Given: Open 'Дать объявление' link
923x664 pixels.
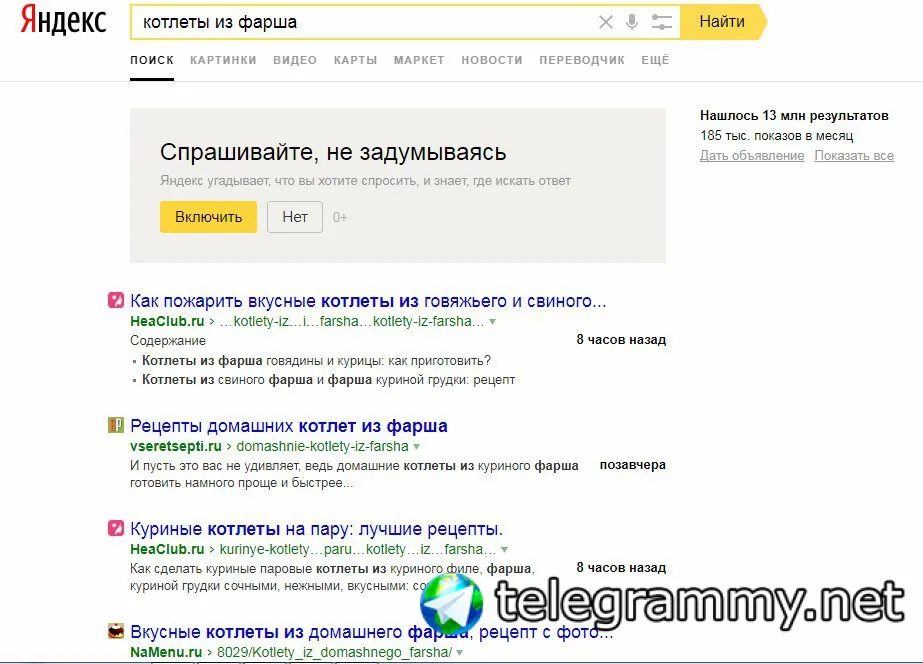Looking at the screenshot, I should 752,156.
